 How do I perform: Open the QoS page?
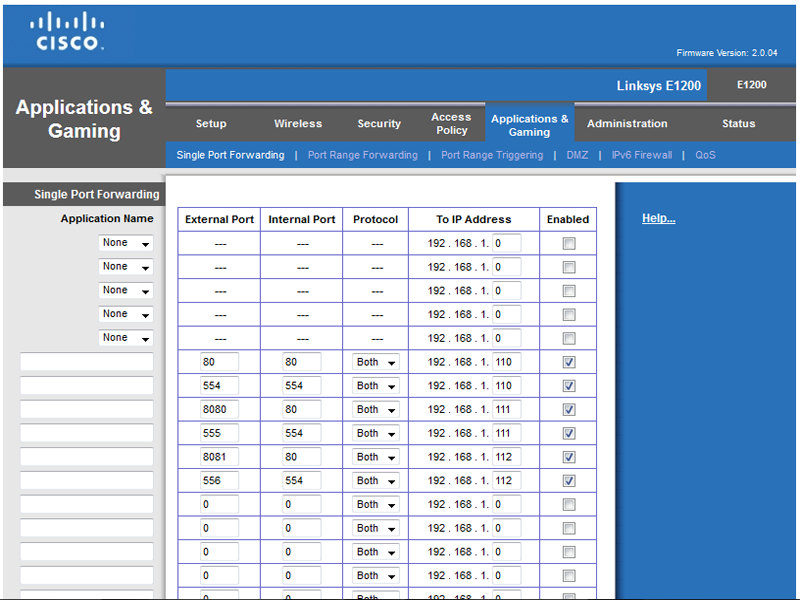(705, 155)
